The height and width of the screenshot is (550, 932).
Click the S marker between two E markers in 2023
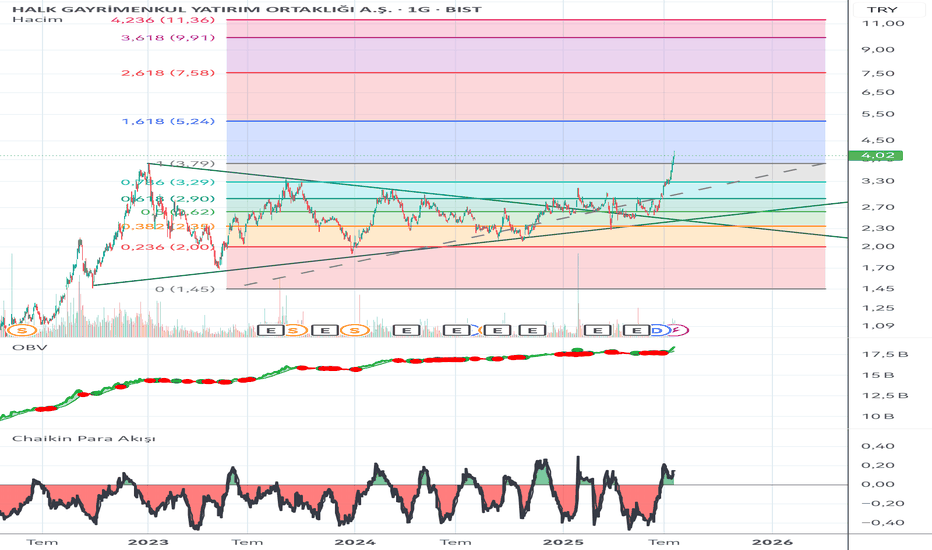pos(293,331)
